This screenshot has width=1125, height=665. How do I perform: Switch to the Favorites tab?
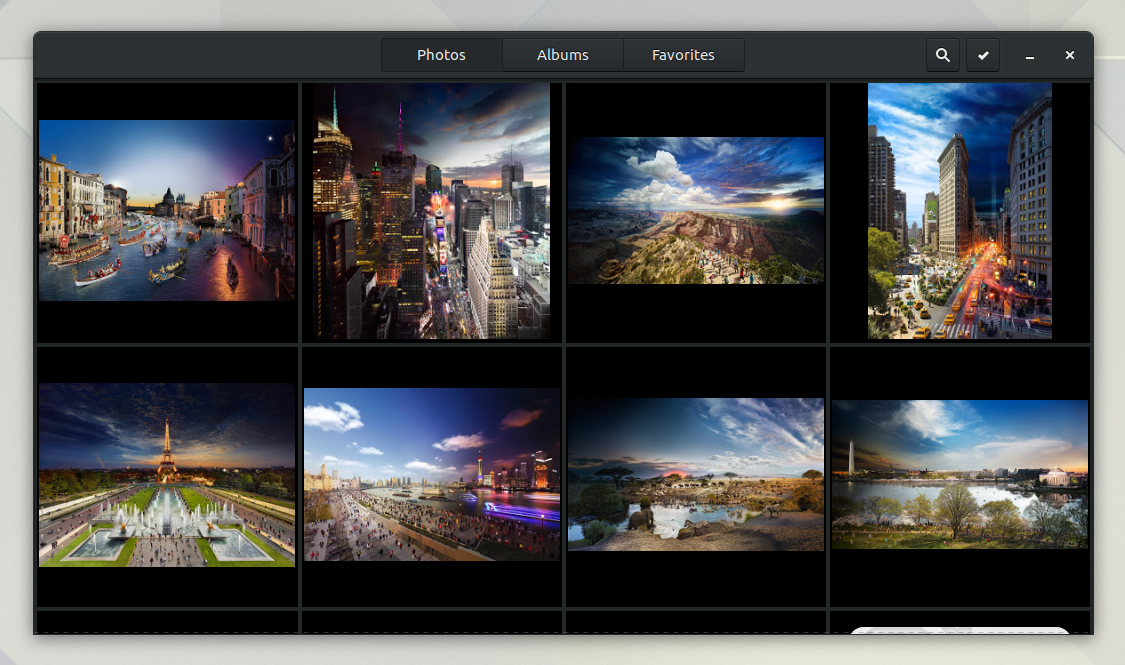click(683, 55)
